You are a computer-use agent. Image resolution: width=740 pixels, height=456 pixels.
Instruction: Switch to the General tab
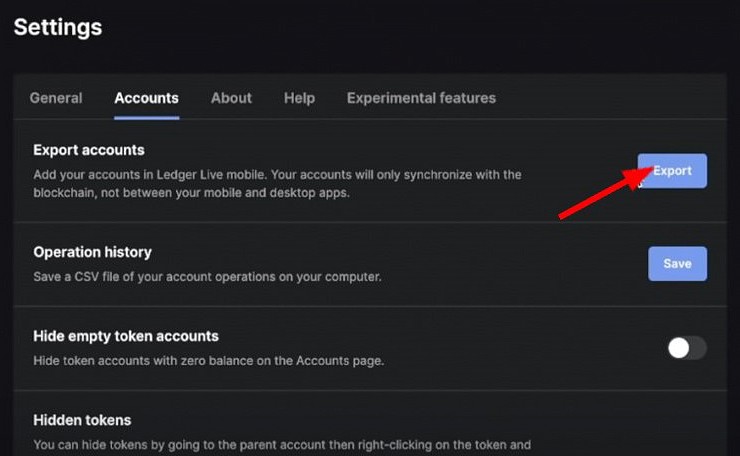[56, 98]
